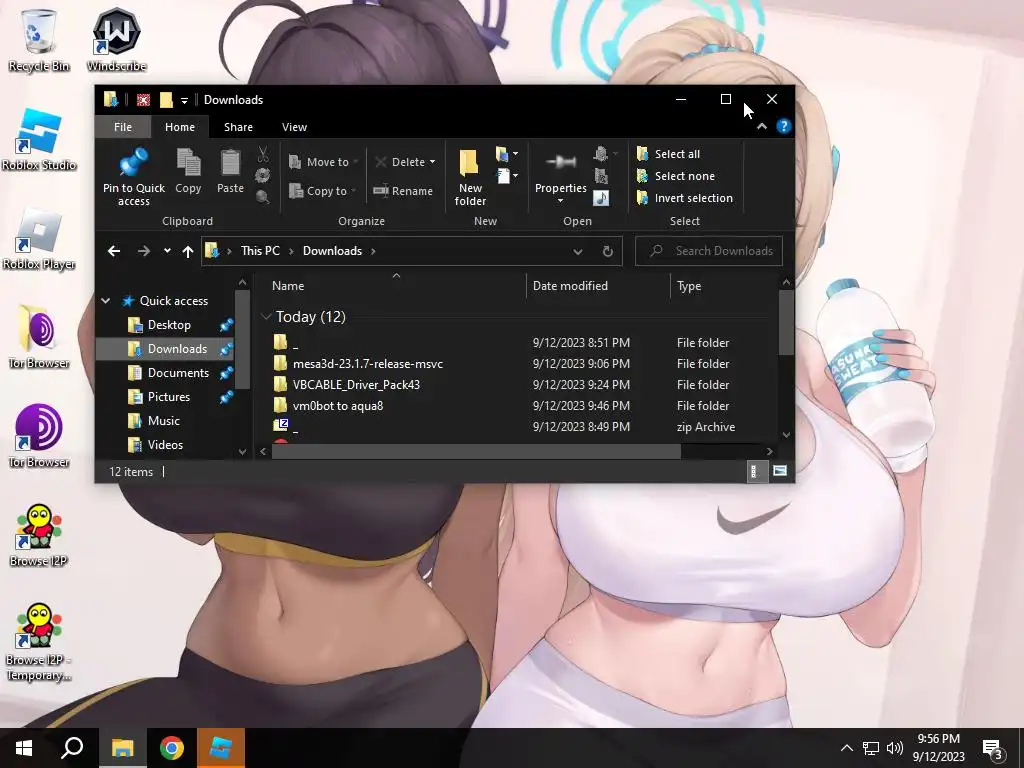Open Windscribe desktop shortcut
This screenshot has height=768, width=1024.
tap(116, 40)
